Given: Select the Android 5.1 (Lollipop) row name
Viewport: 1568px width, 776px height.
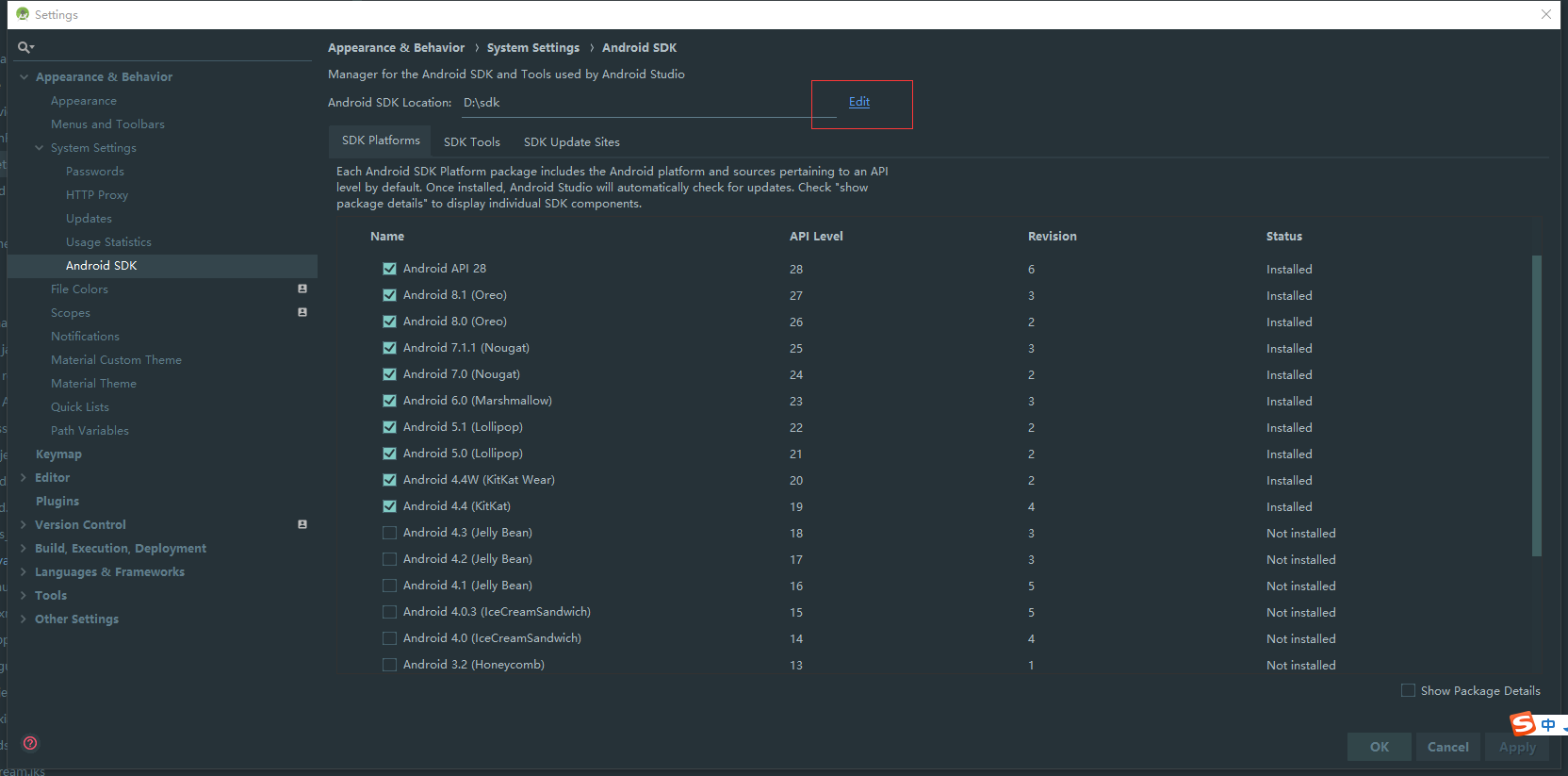Looking at the screenshot, I should pos(463,427).
